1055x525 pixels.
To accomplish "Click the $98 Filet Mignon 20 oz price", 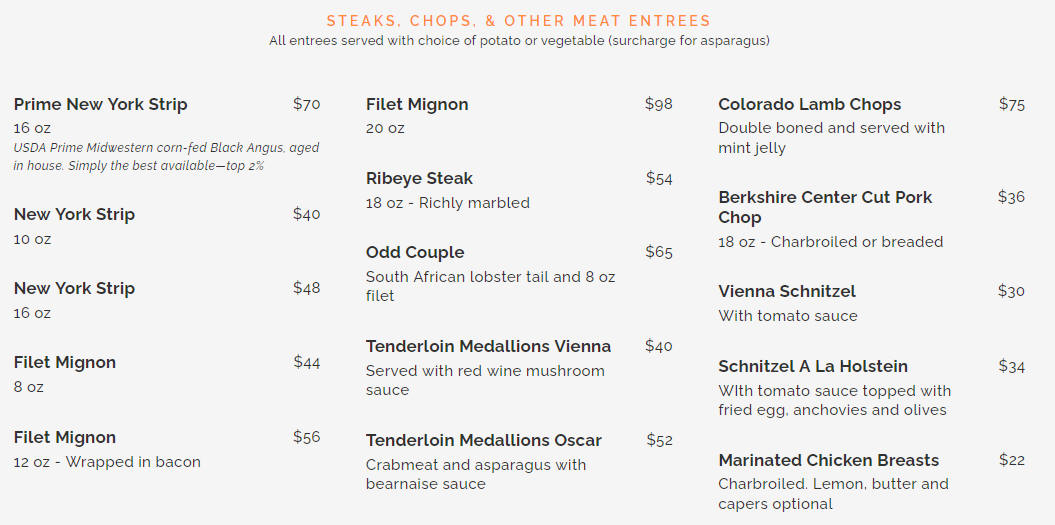I will click(659, 104).
